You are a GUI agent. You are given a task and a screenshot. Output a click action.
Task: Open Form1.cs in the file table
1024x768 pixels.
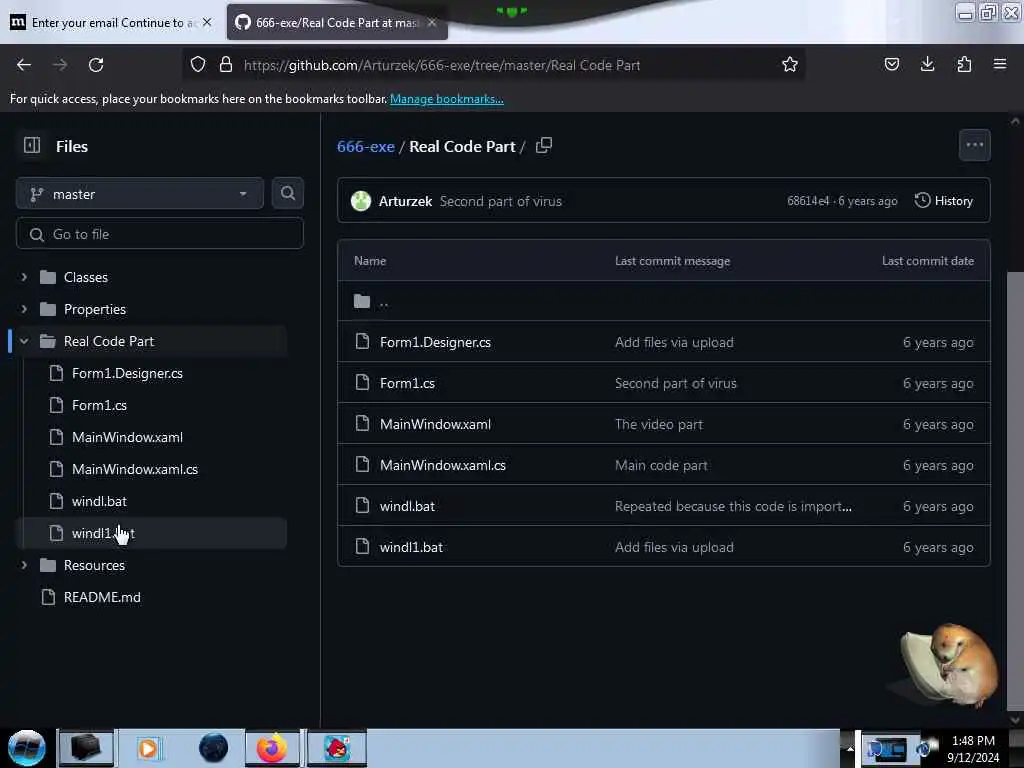click(x=408, y=383)
